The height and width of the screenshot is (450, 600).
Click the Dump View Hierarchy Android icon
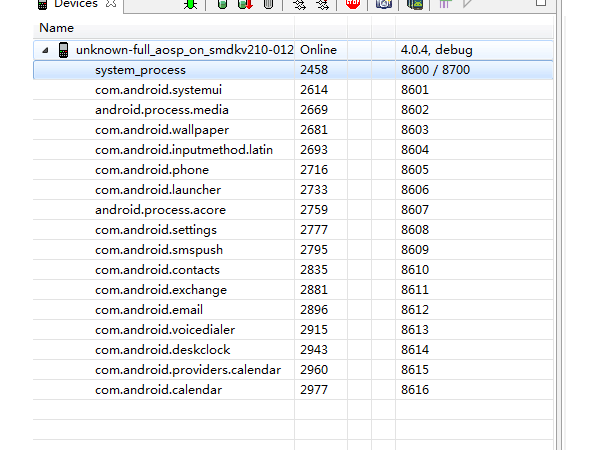pyautogui.click(x=415, y=5)
